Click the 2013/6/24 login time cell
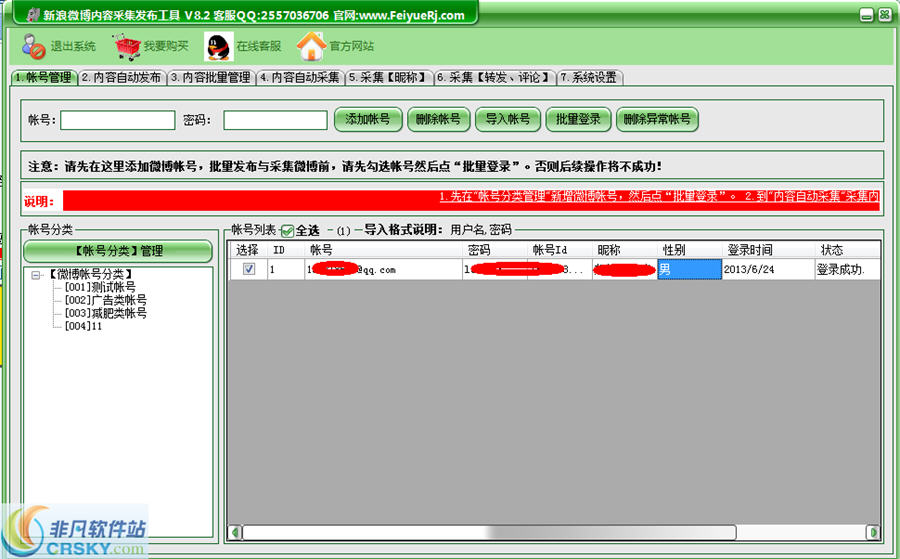This screenshot has height=559, width=900. pyautogui.click(x=768, y=269)
